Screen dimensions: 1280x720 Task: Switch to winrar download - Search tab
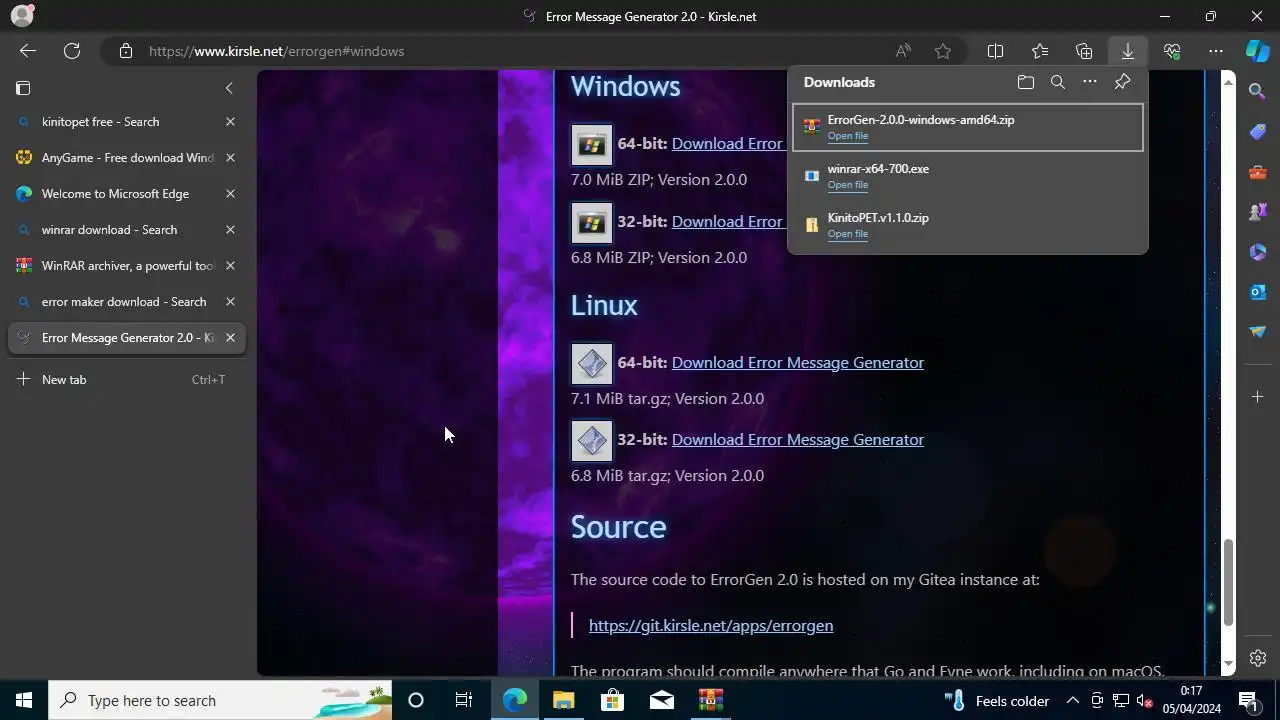(126, 230)
